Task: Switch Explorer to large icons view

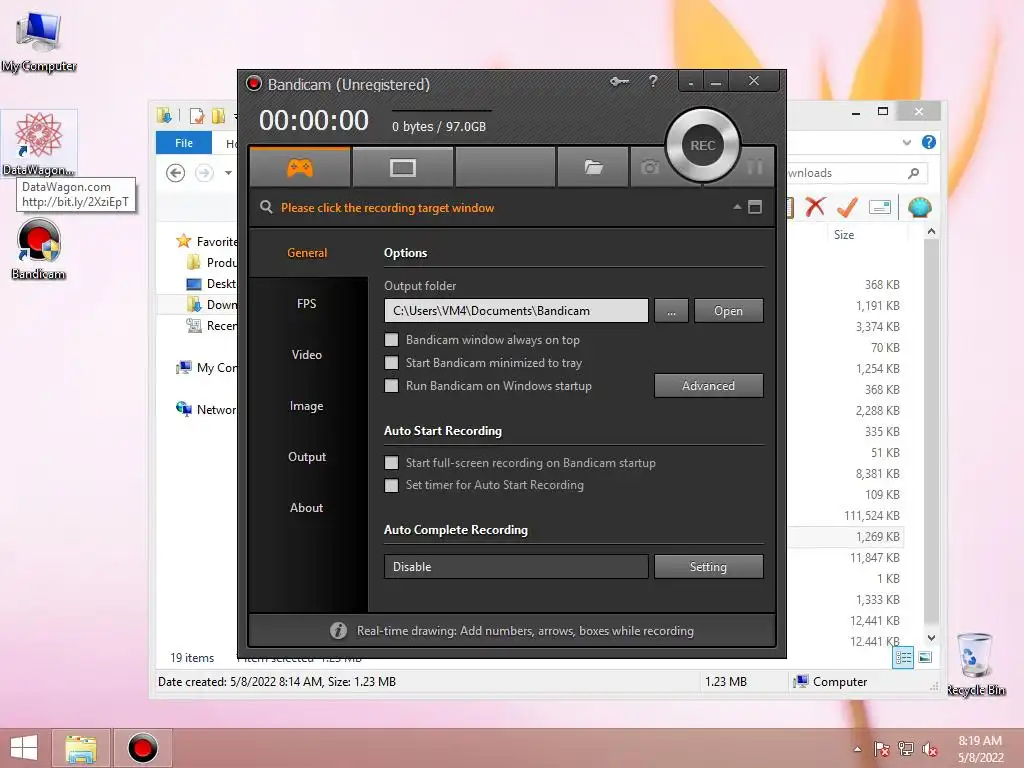Action: pos(925,658)
